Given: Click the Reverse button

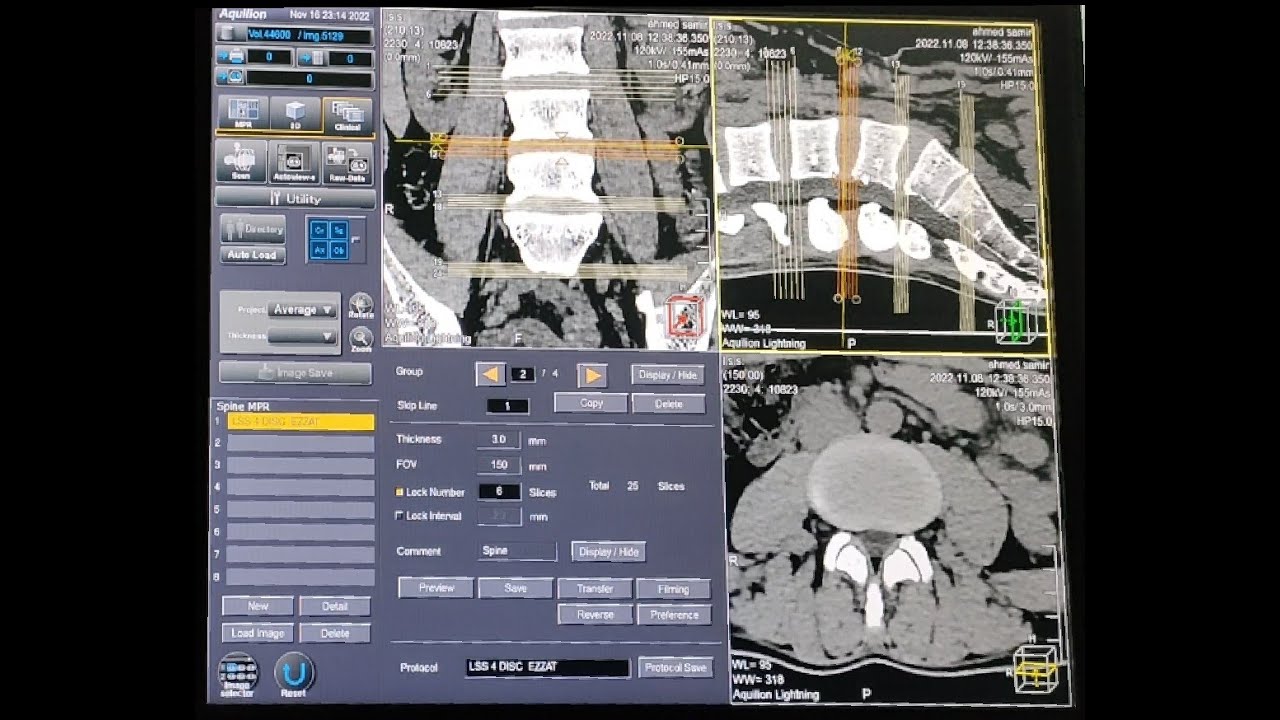Looking at the screenshot, I should 595,615.
